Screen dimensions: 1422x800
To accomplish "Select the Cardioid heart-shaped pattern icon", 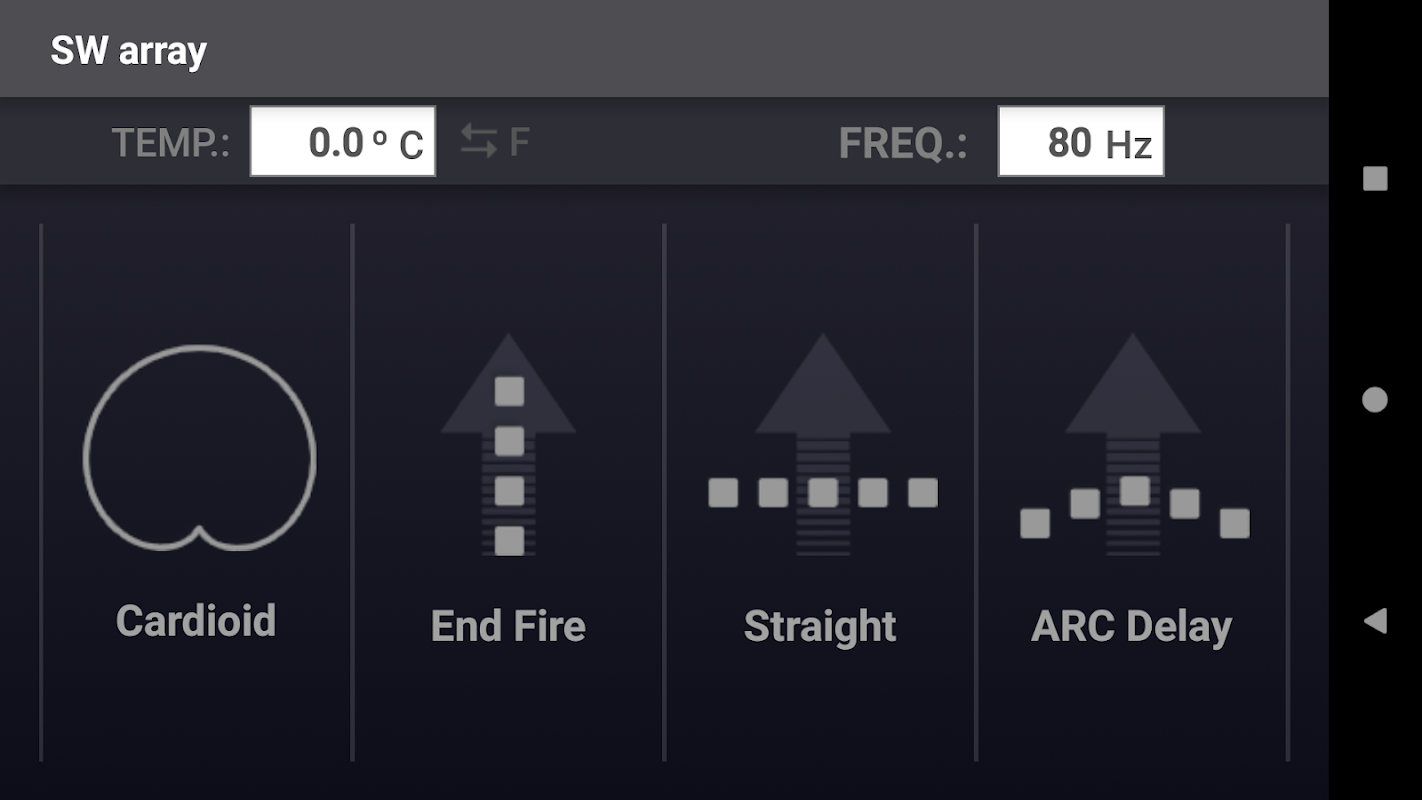I will [x=199, y=448].
